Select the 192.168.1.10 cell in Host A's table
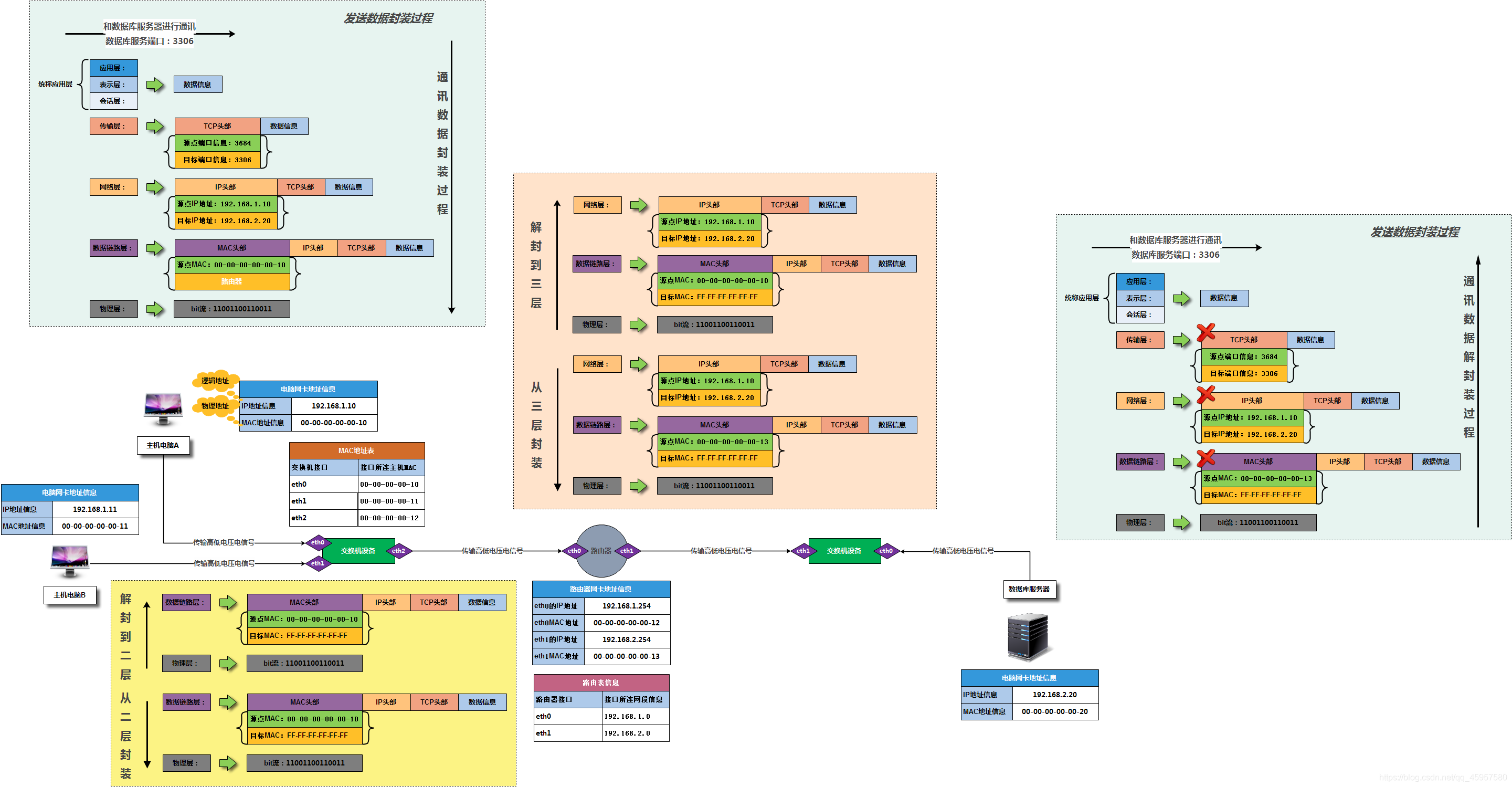This screenshot has width=1512, height=787. 334,406
